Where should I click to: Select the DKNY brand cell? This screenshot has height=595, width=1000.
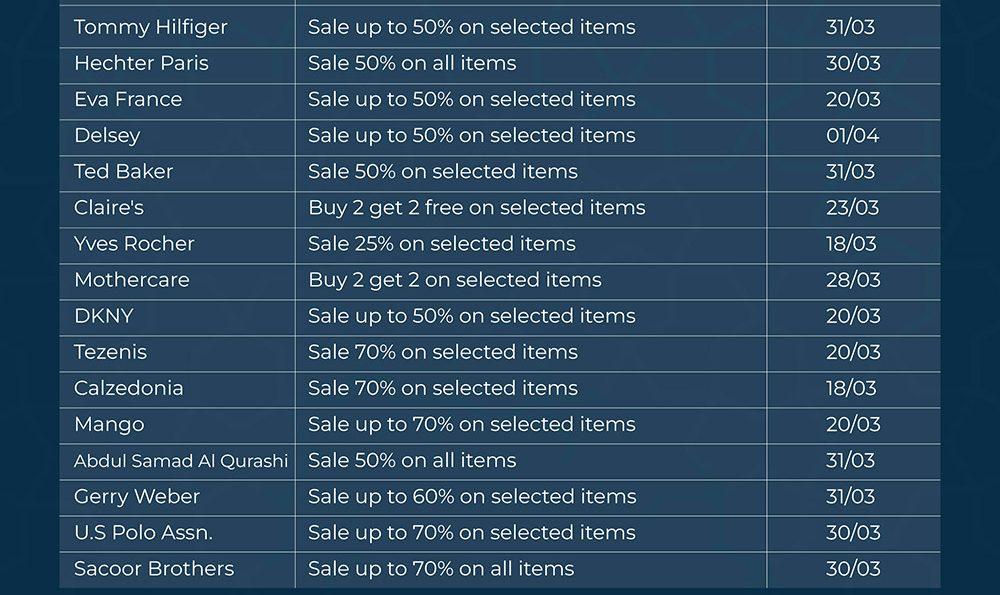click(x=103, y=315)
